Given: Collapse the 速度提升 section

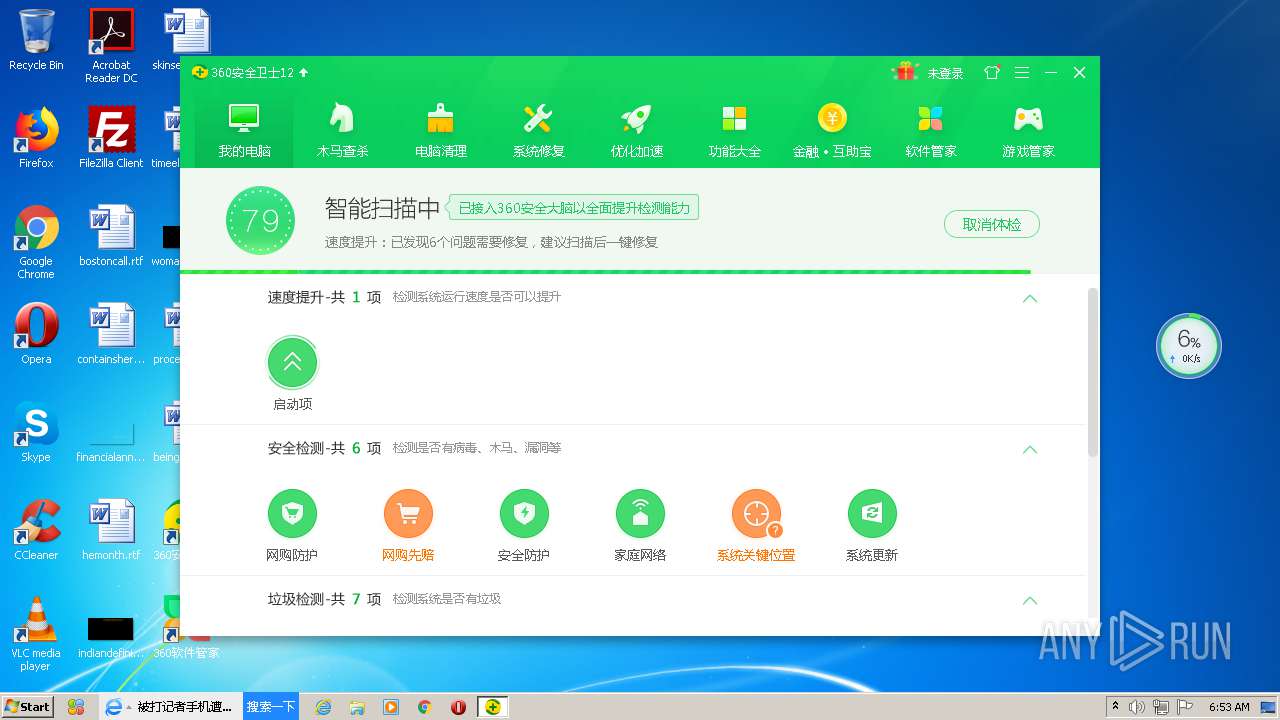Looking at the screenshot, I should 1029,298.
